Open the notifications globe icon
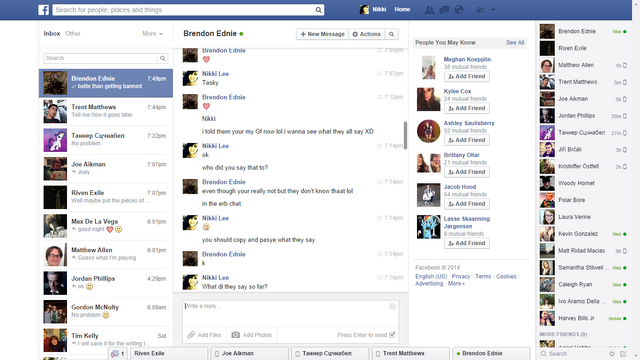 tap(459, 10)
